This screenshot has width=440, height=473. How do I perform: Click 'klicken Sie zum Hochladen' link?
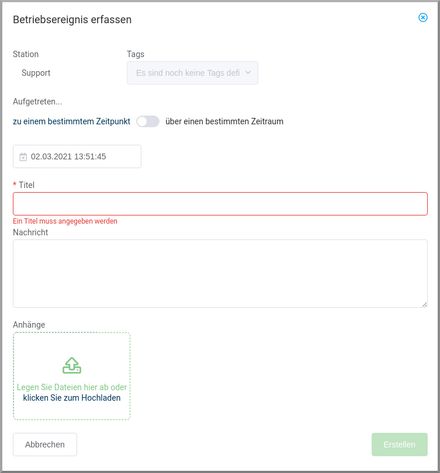[72, 398]
